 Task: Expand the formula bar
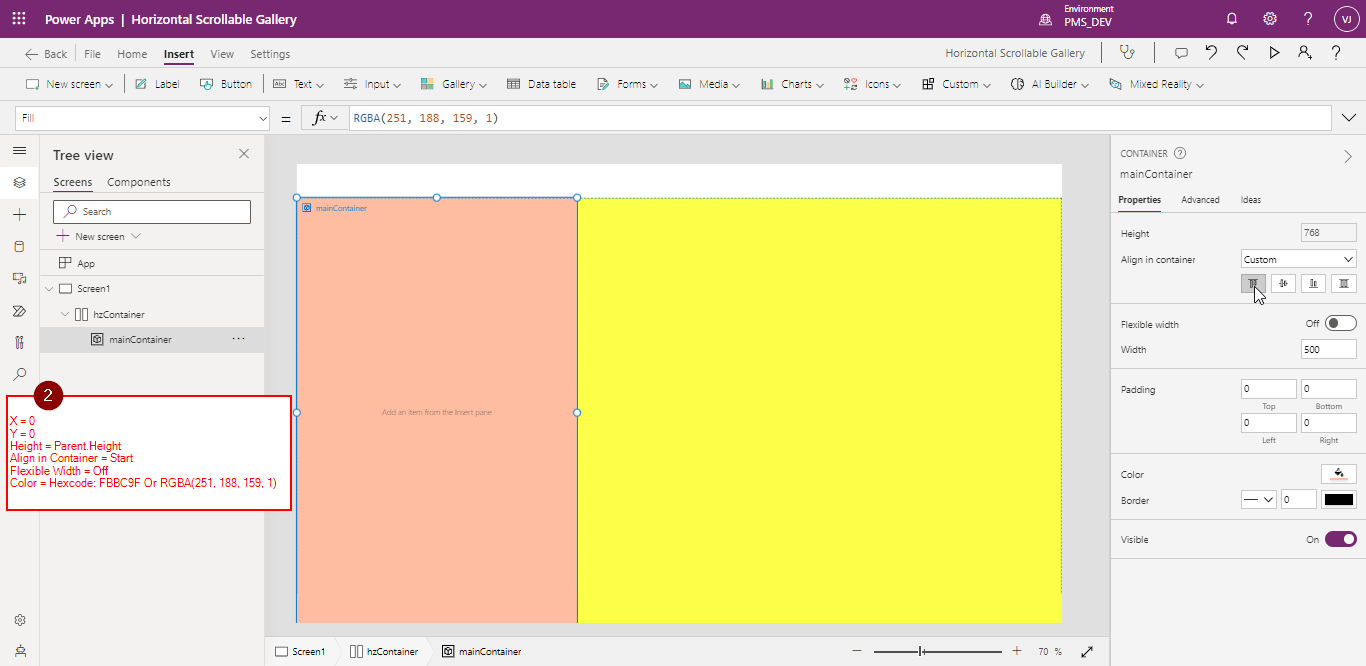click(x=1348, y=118)
